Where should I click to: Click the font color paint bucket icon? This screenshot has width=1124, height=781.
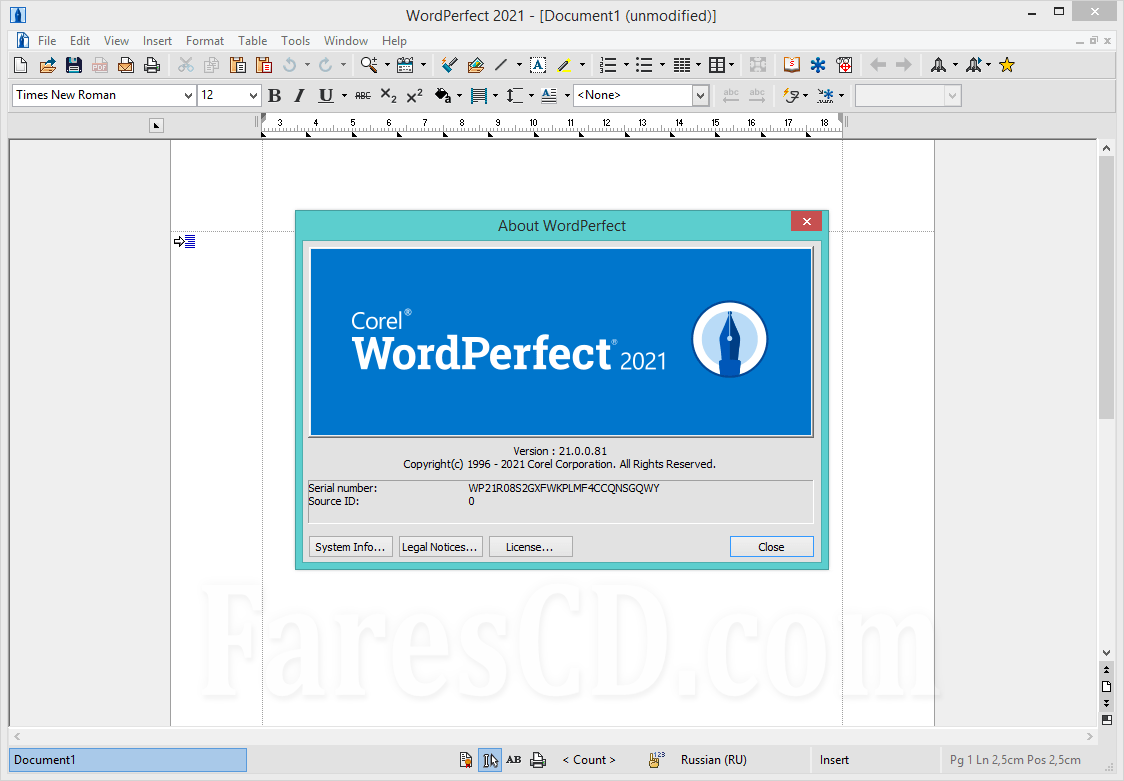click(x=443, y=95)
